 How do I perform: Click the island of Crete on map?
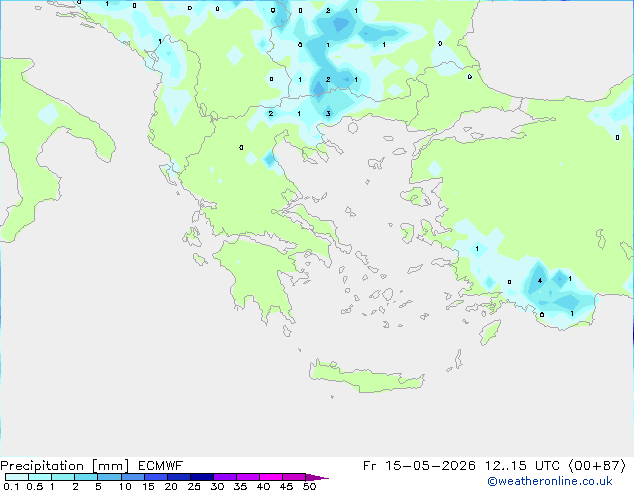366,377
